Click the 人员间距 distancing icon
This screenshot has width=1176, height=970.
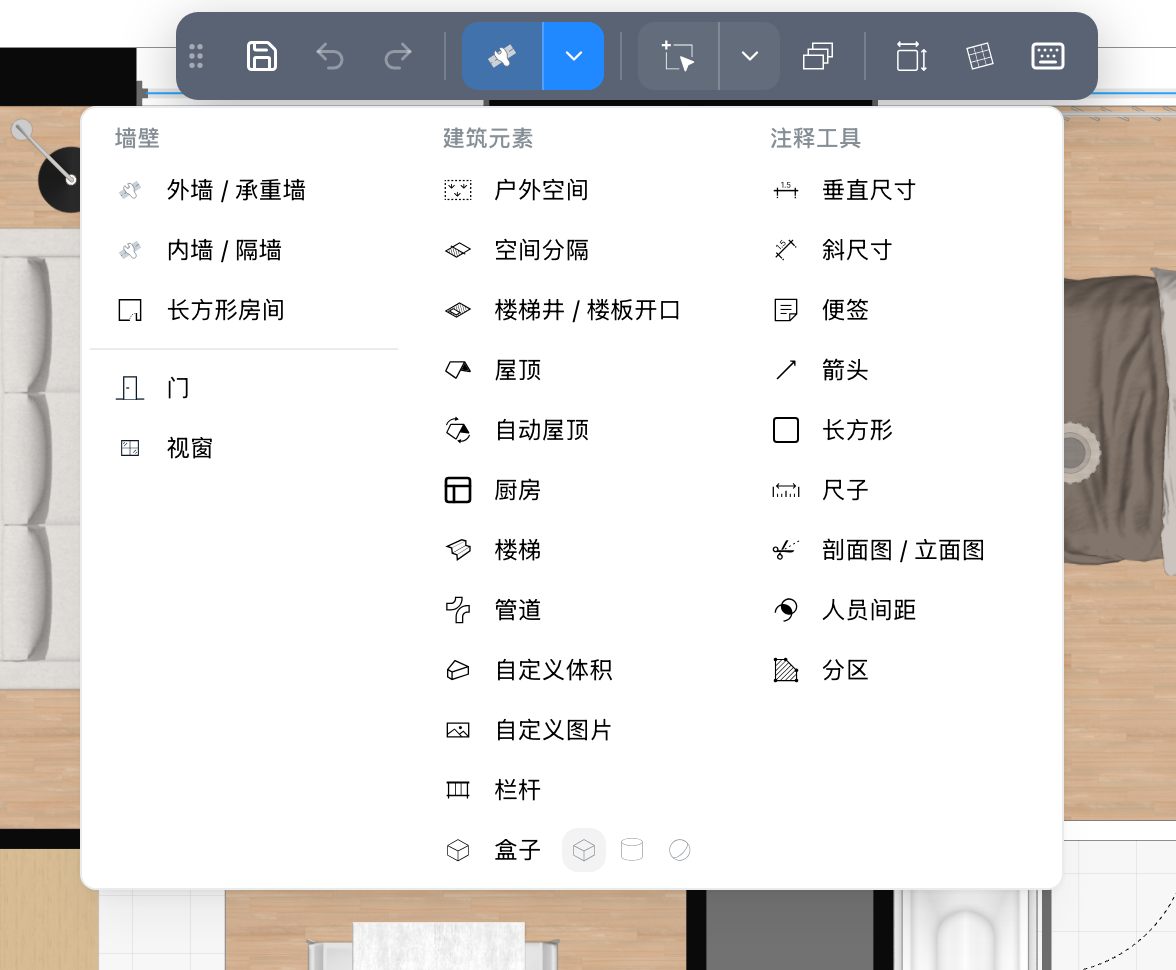point(785,610)
